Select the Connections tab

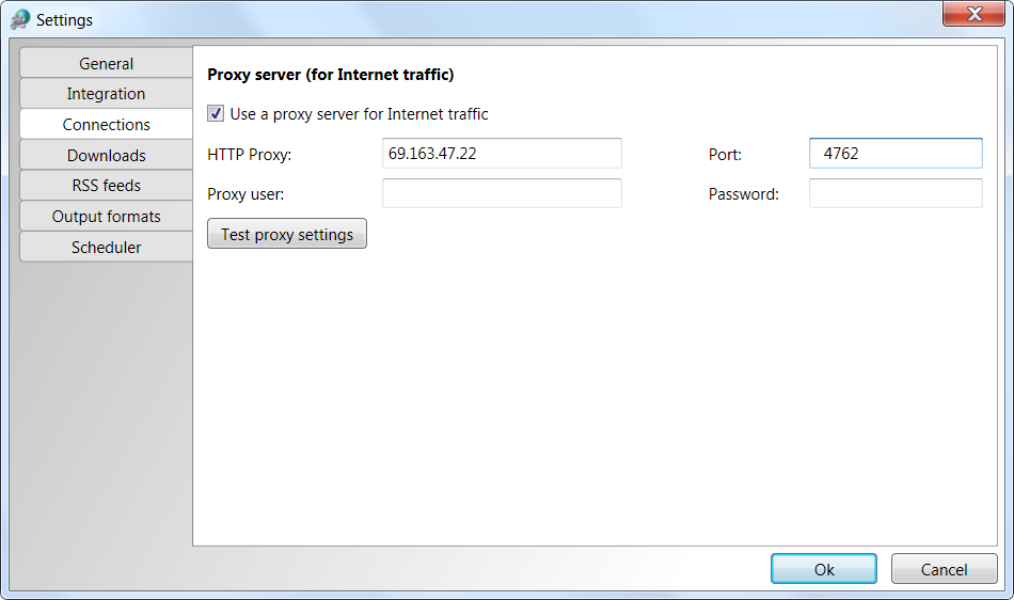point(106,124)
